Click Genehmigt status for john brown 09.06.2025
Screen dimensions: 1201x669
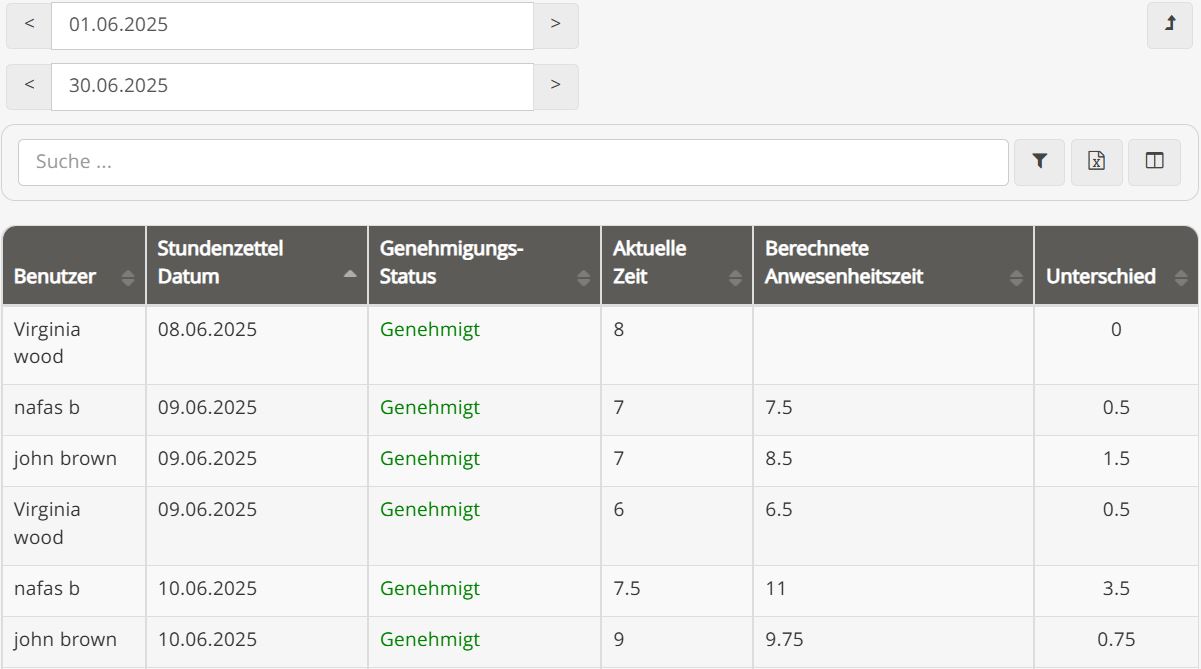click(x=430, y=458)
